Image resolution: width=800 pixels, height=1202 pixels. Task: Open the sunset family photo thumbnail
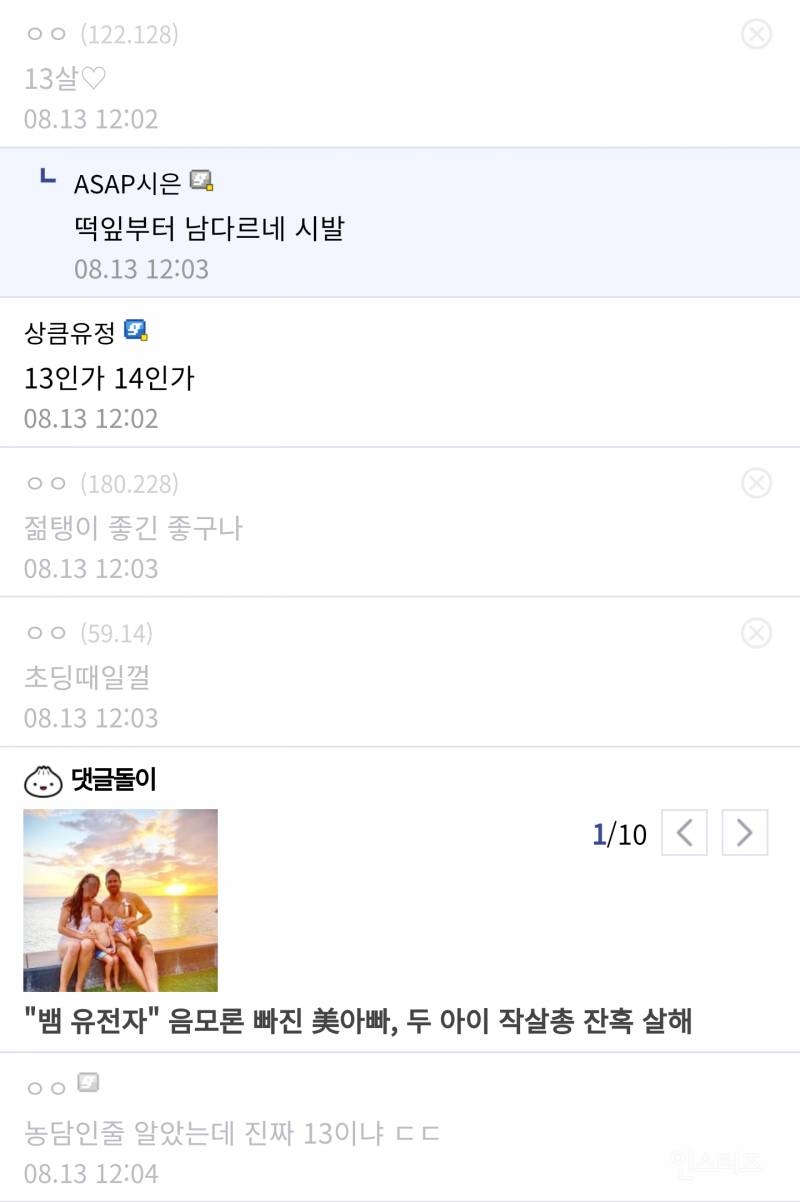[x=120, y=900]
